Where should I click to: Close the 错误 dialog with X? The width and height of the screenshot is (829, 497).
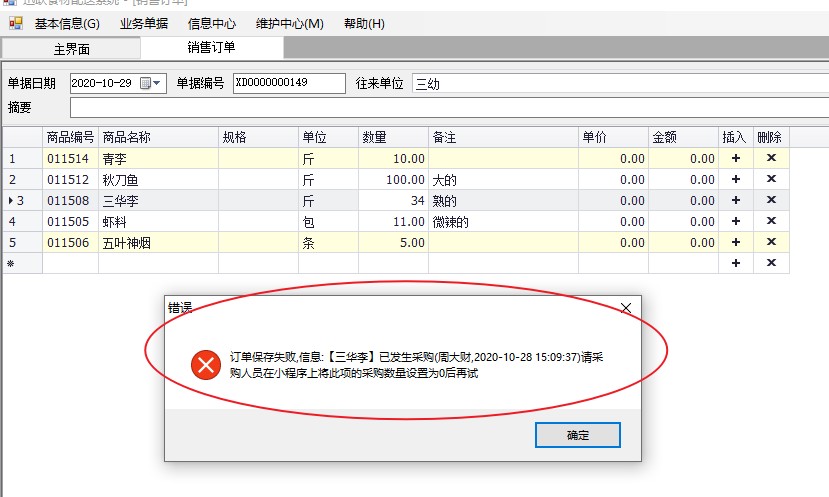(626, 308)
